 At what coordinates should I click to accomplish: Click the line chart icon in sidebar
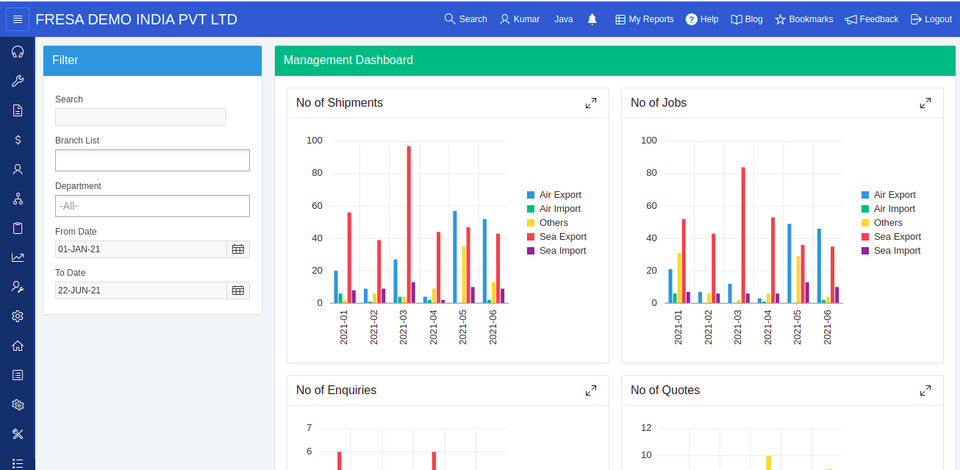coord(17,257)
